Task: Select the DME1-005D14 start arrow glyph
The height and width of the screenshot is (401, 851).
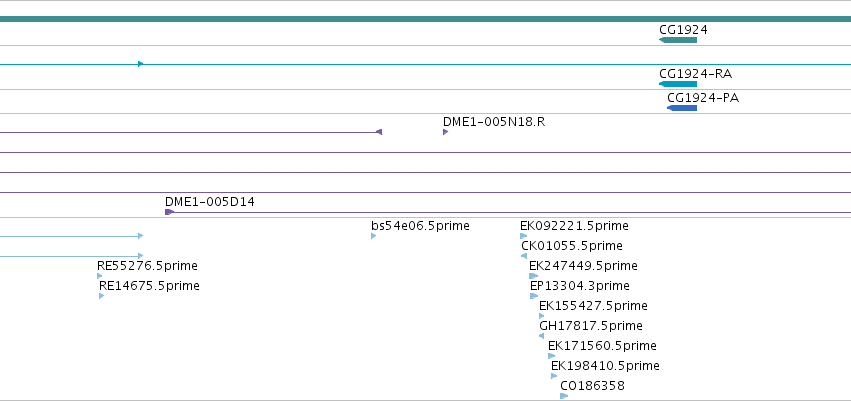Action: 169,212
